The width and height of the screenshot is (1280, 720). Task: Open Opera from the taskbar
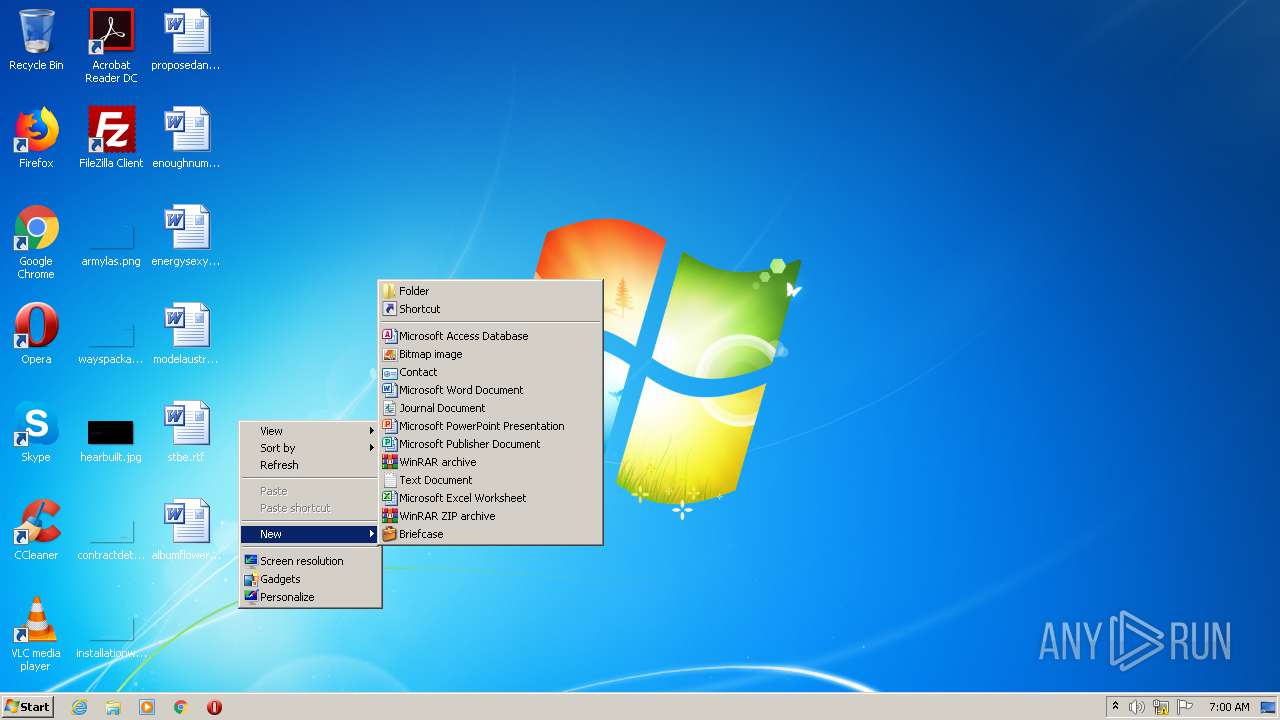click(x=214, y=707)
